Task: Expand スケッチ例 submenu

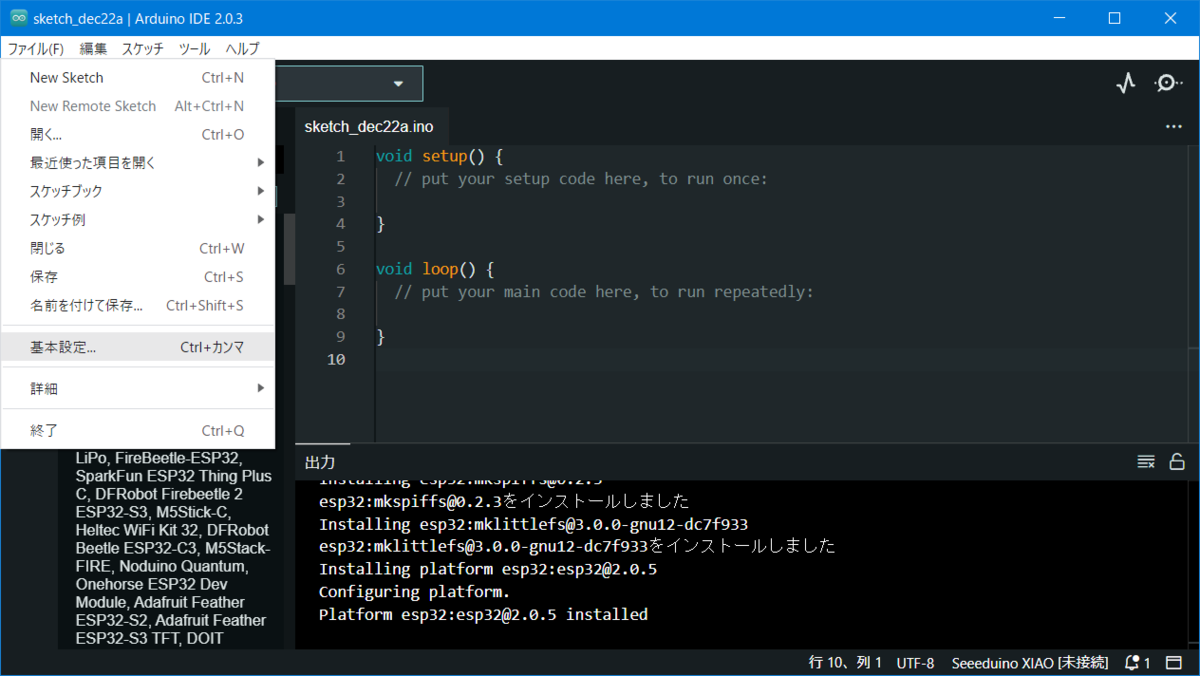Action: pos(138,219)
